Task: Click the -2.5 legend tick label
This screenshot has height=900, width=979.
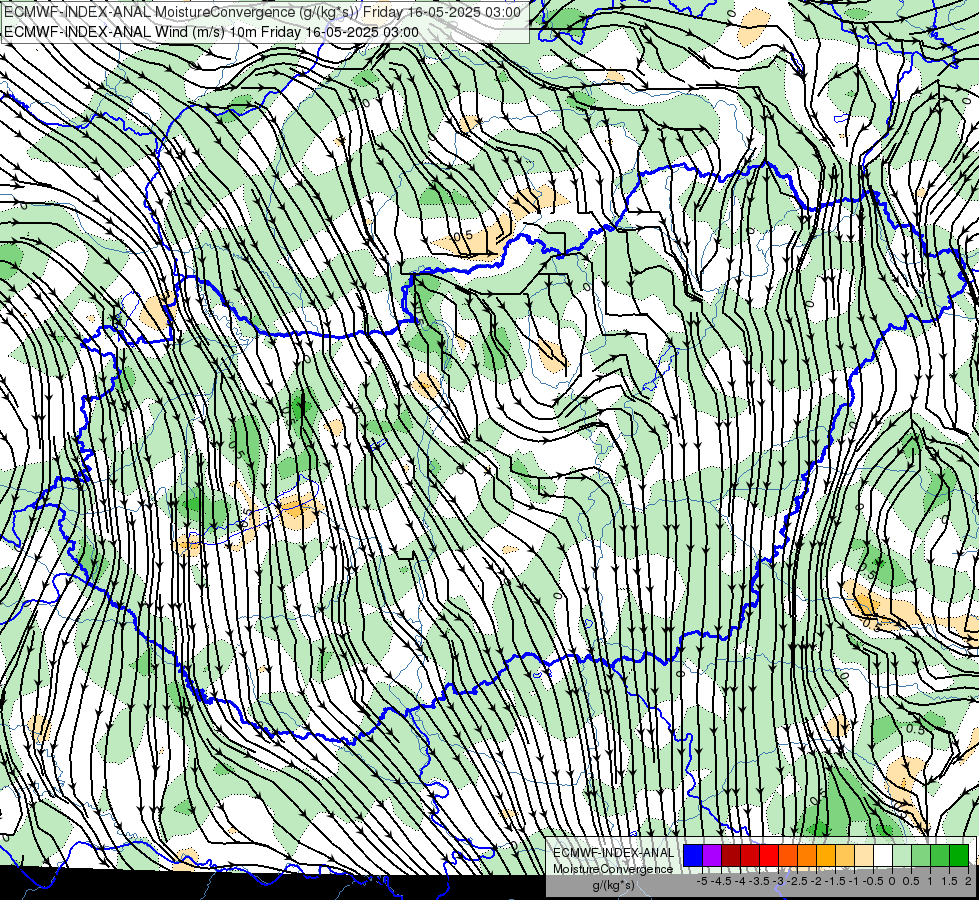Action: coord(797,881)
